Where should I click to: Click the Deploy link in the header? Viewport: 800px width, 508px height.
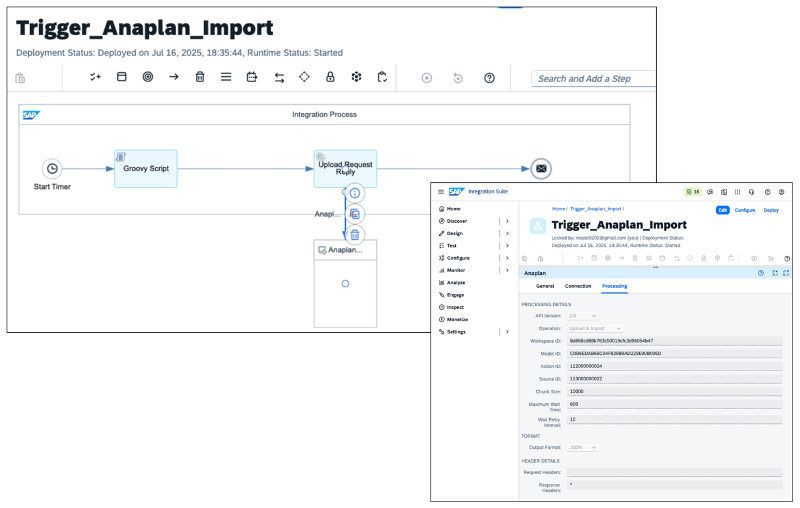[771, 210]
